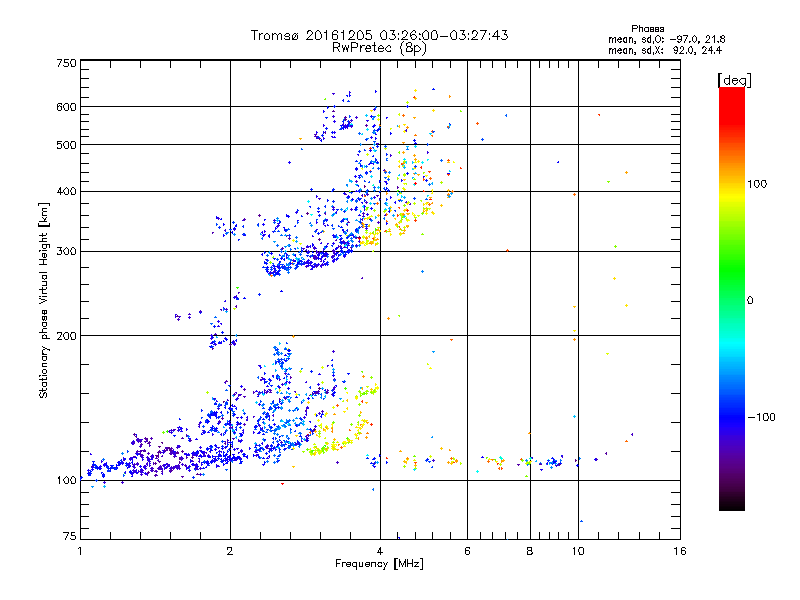This screenshot has width=800, height=600.
Task: Click the '200' y-axis tick label
Action: click(x=67, y=336)
